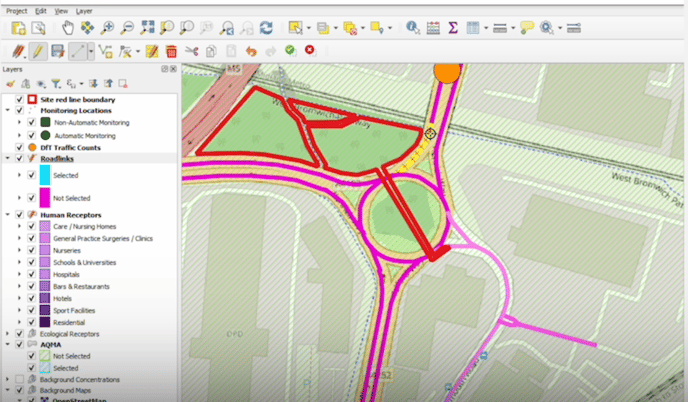The image size is (688, 402).
Task: Enable the Background Concentrations layer checkbox
Action: pyautogui.click(x=20, y=380)
